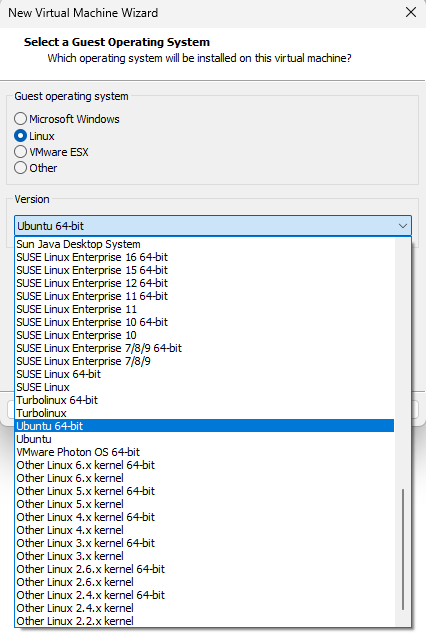Collapse the Version dropdown arrow

tap(403, 226)
